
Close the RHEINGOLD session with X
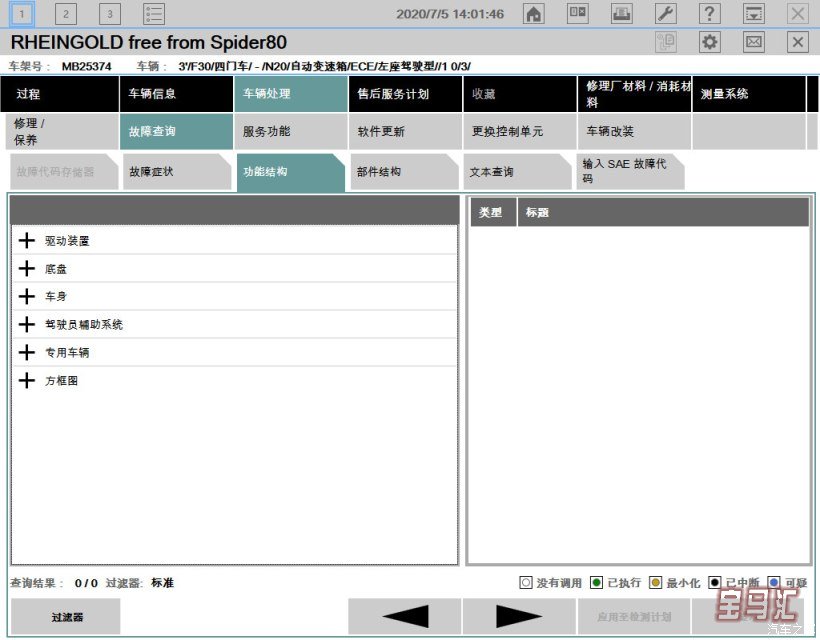(798, 42)
